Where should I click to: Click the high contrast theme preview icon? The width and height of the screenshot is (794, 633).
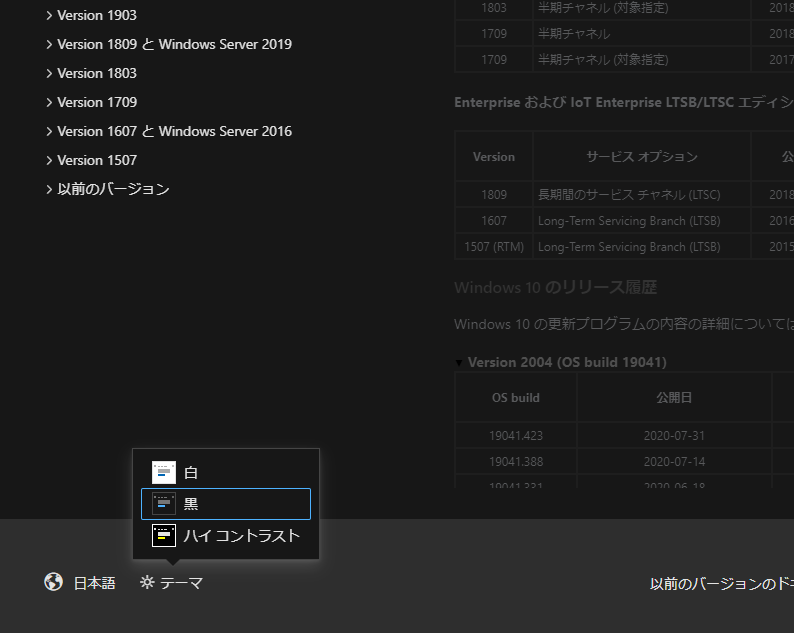[x=164, y=535]
